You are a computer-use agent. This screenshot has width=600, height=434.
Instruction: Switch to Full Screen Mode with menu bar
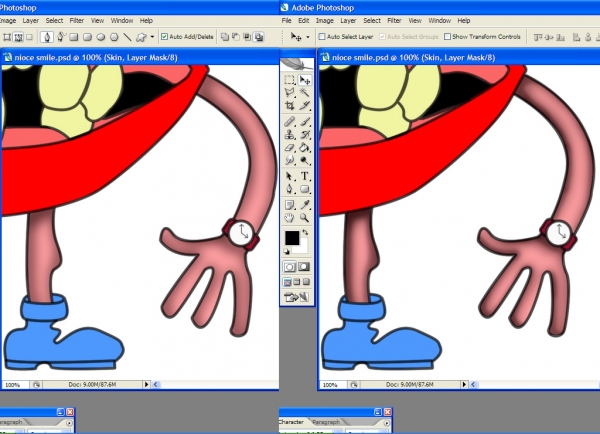[x=297, y=282]
